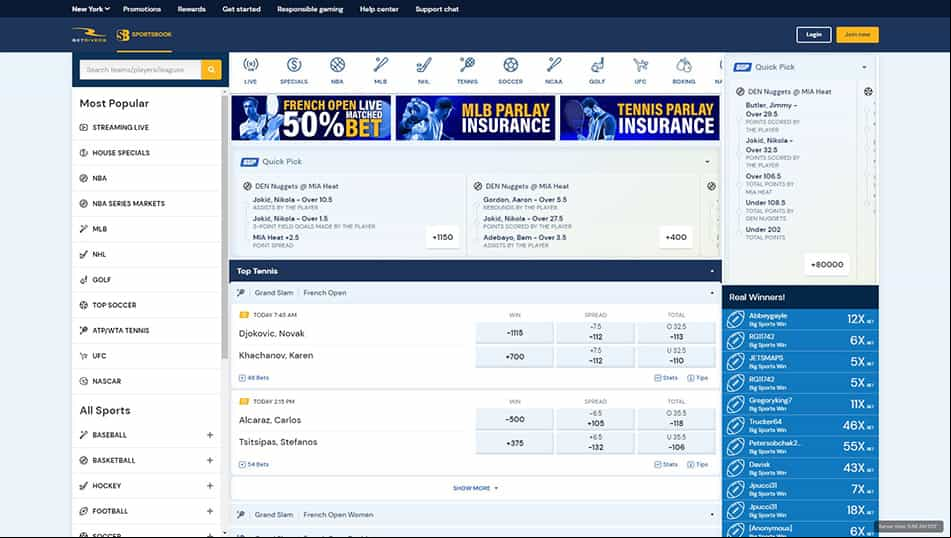Collapse the French Open league row
The width and height of the screenshot is (951, 538).
(x=712, y=293)
